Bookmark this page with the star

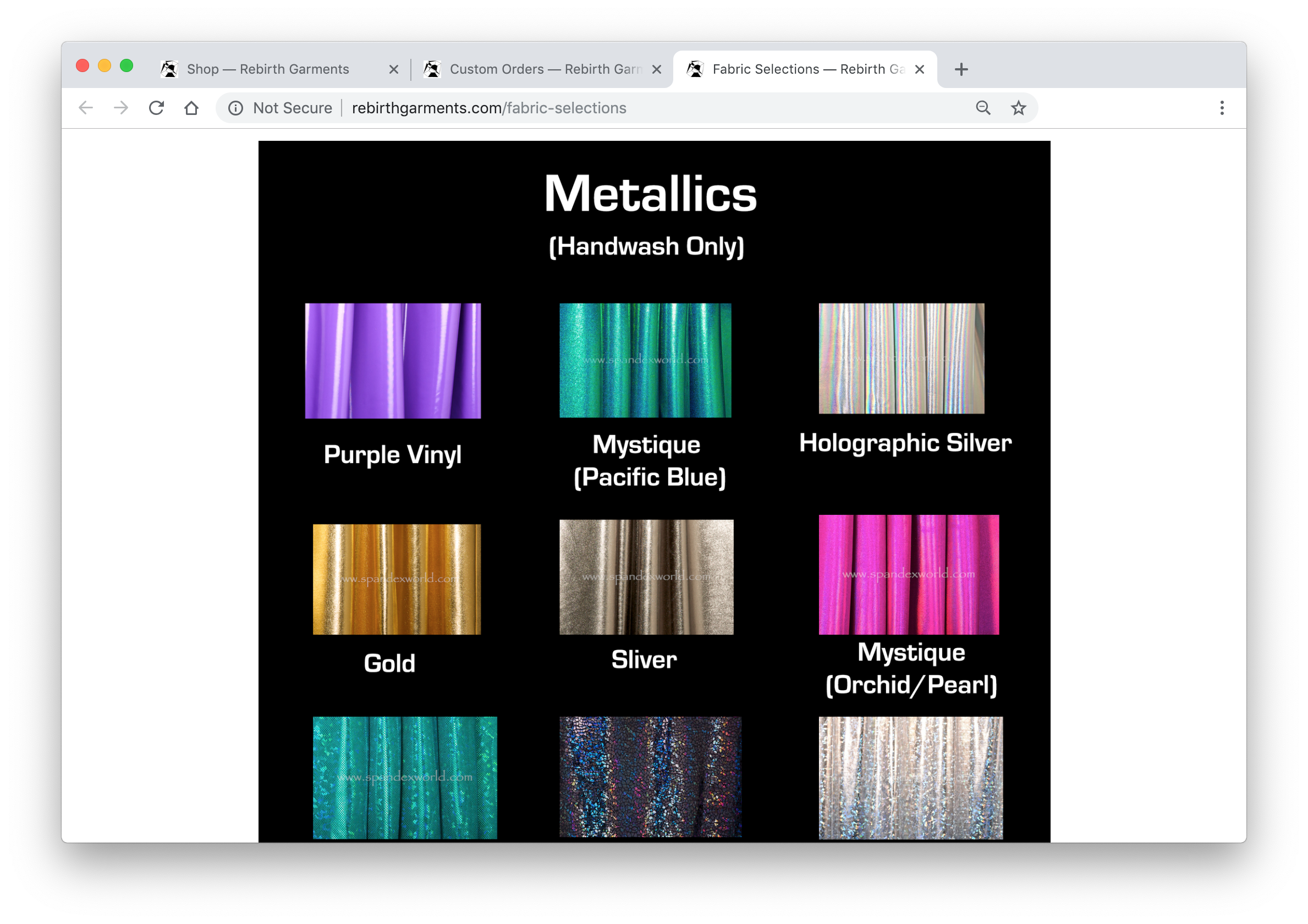pyautogui.click(x=1018, y=108)
